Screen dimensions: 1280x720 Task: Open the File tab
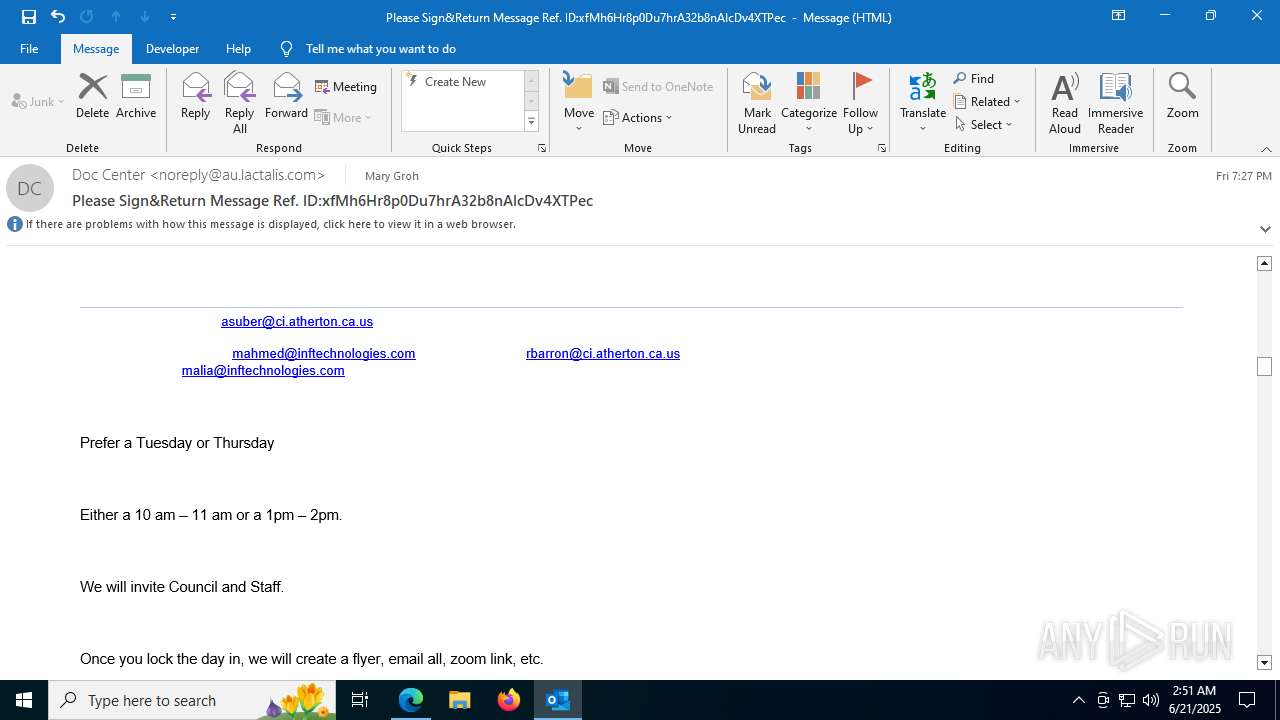click(x=29, y=48)
